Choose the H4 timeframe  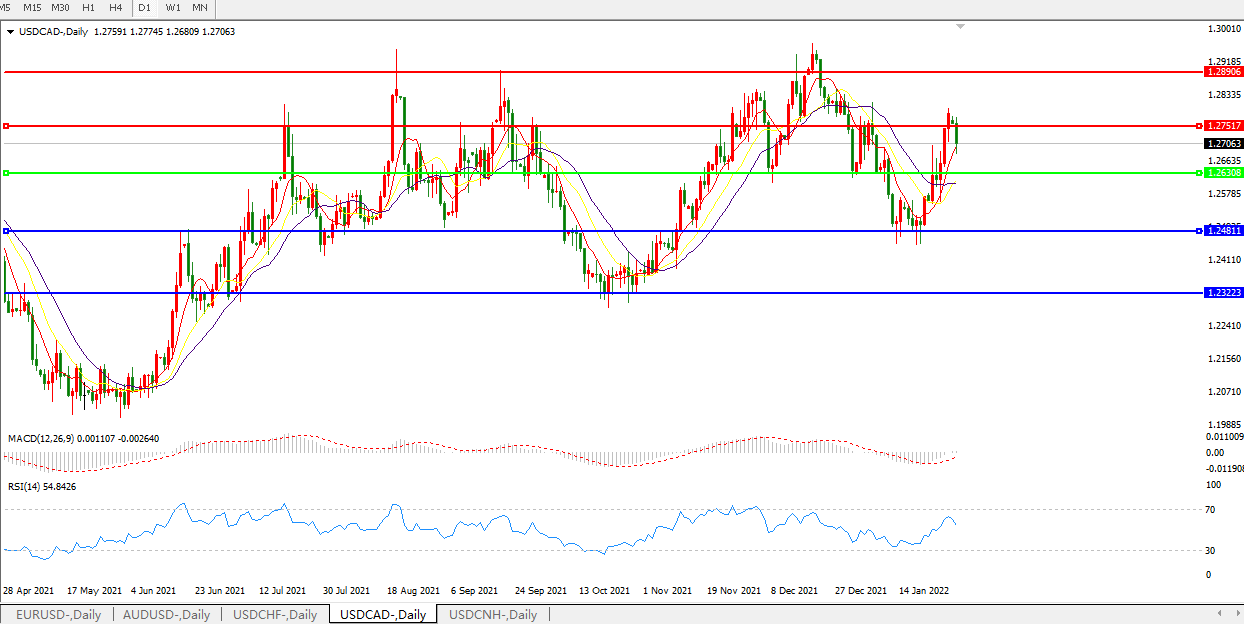click(116, 7)
